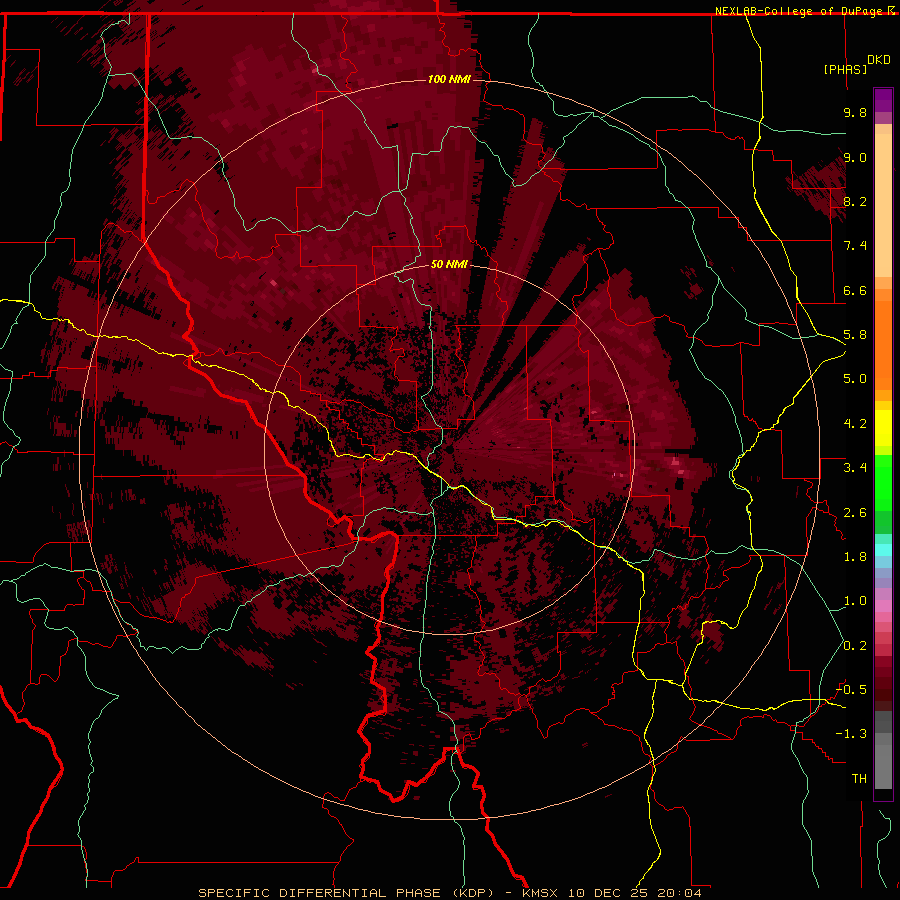The height and width of the screenshot is (900, 900).
Task: Click the 1.0 legend value
Action: tap(855, 601)
